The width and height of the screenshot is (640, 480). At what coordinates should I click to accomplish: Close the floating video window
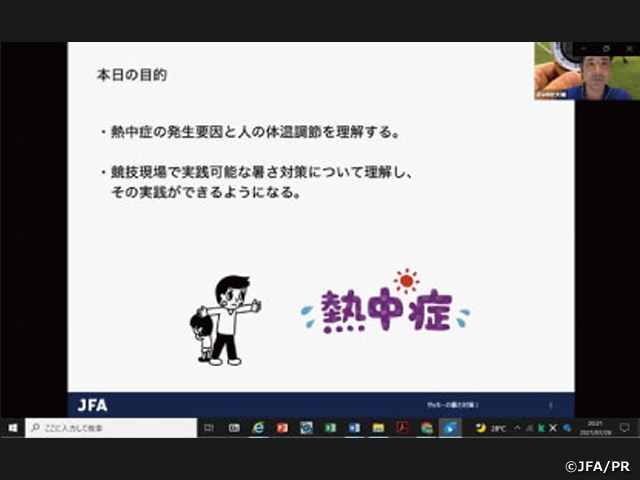[x=627, y=47]
